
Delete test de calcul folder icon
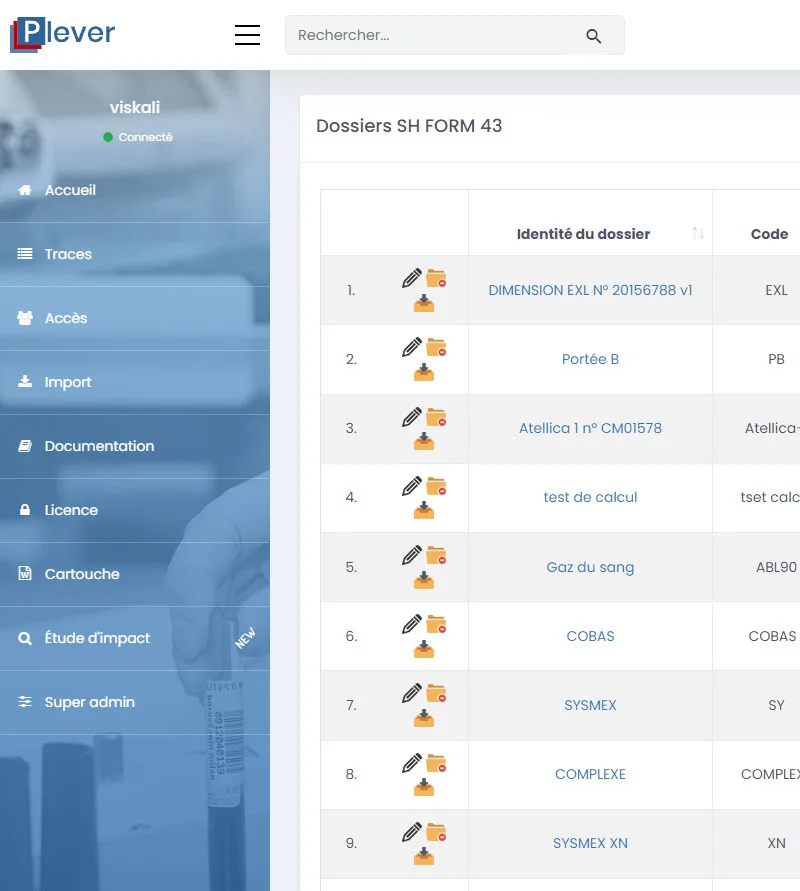tap(436, 486)
